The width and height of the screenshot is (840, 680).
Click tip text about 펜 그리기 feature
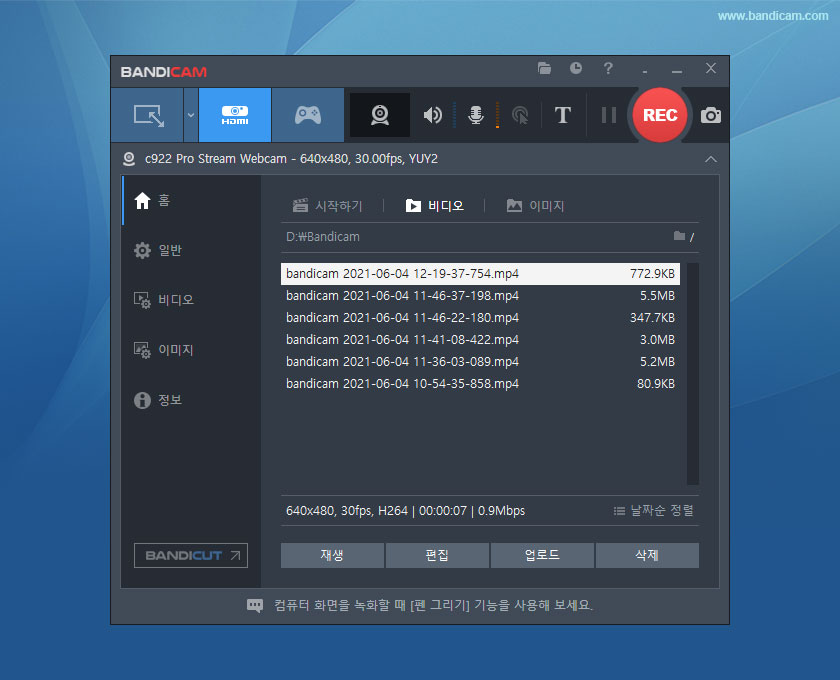(433, 605)
